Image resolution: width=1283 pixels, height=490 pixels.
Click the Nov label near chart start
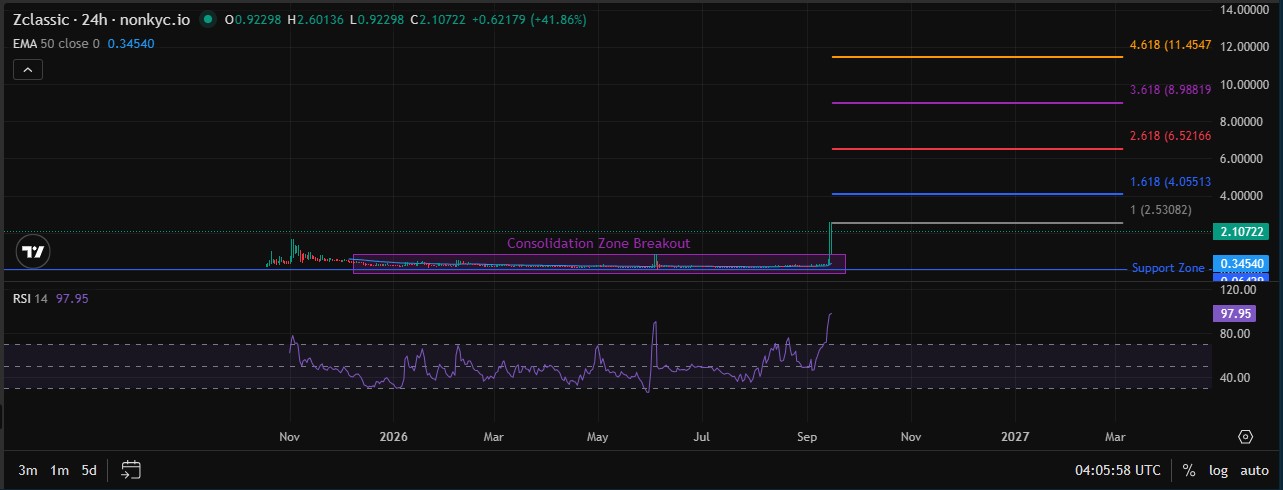point(290,437)
